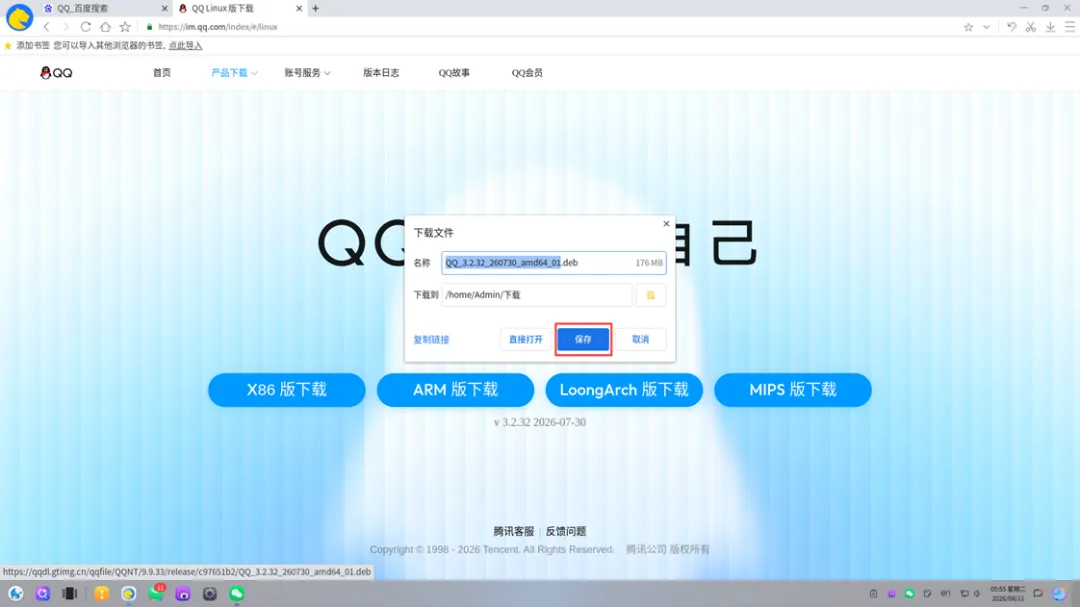The height and width of the screenshot is (607, 1080).
Task: Reload the page with refresh icon
Action: coord(85,27)
